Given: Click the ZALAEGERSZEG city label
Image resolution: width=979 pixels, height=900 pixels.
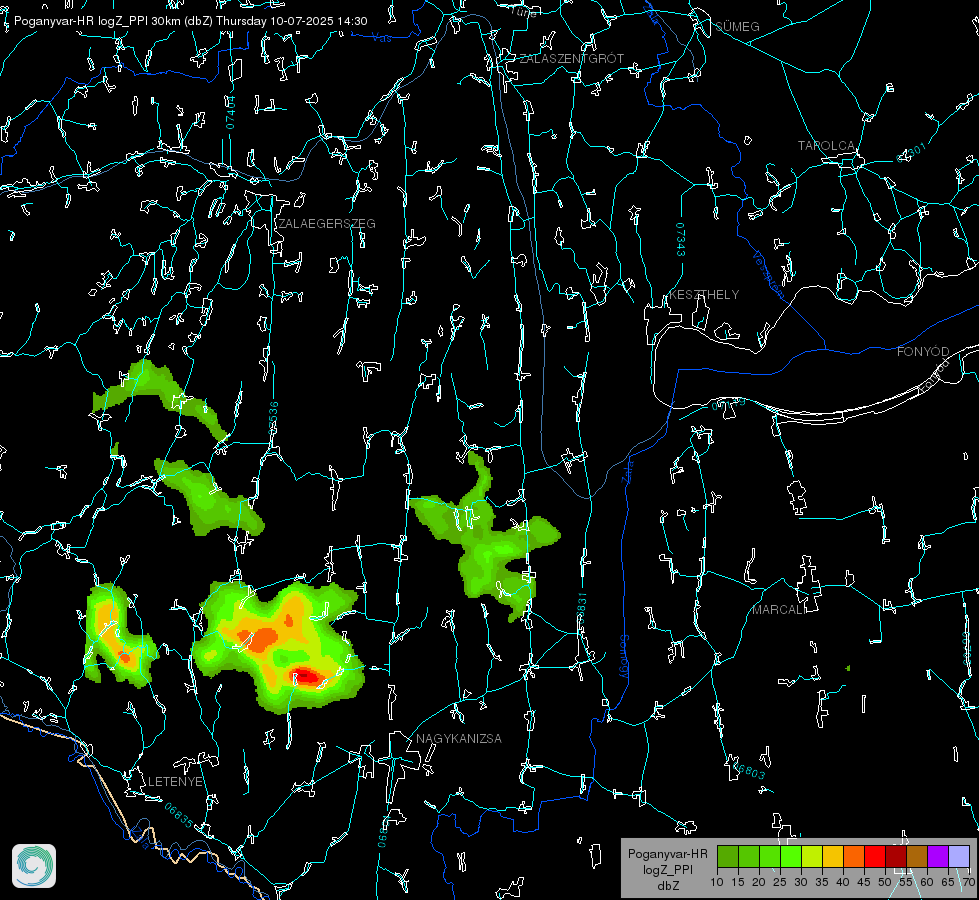Looking at the screenshot, I should click(x=327, y=224).
